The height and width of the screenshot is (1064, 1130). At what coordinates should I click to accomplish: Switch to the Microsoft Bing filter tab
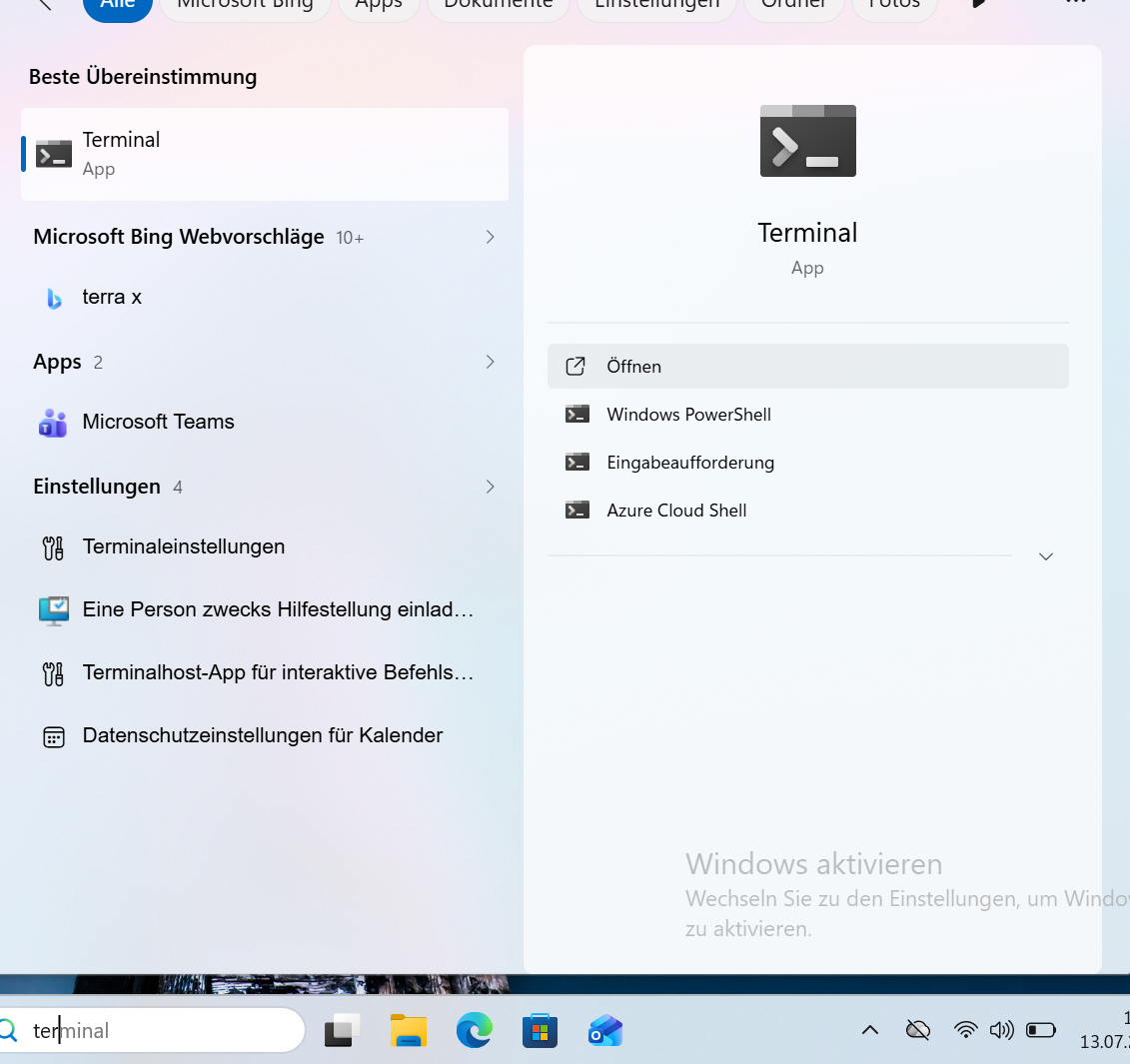245,7
